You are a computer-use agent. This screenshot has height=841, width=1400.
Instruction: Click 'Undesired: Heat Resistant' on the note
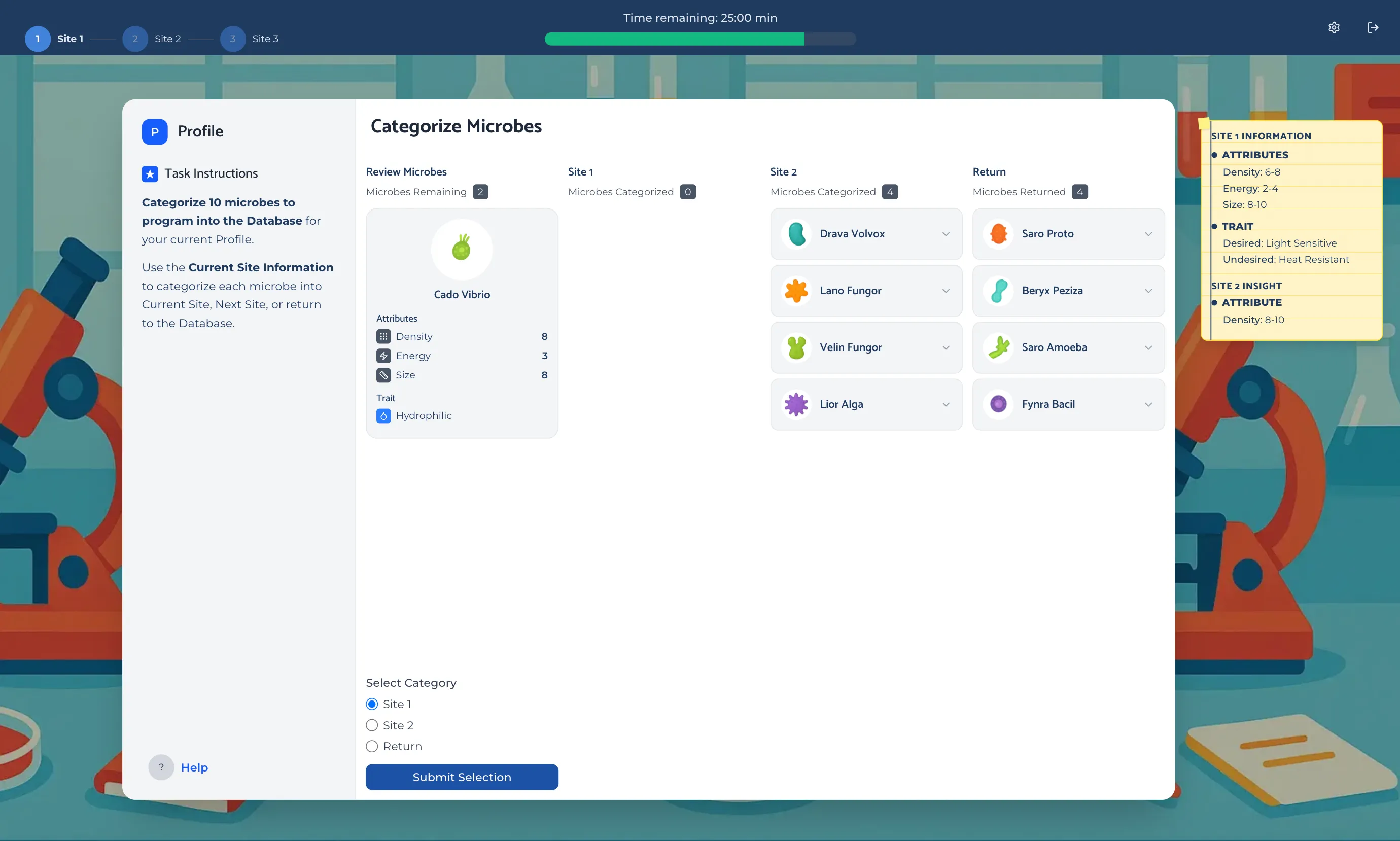(x=1285, y=260)
